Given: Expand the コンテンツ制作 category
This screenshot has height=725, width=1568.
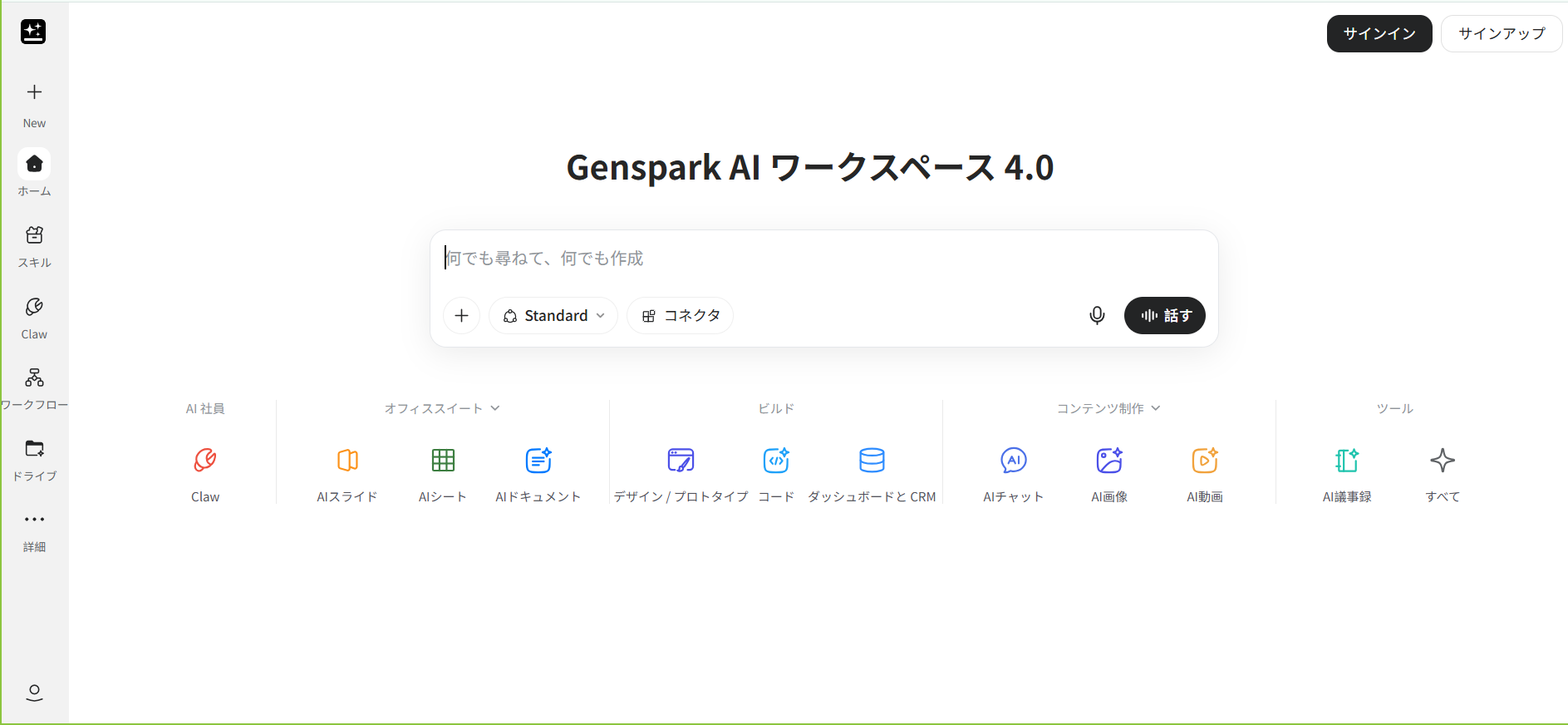Looking at the screenshot, I should click(1108, 408).
